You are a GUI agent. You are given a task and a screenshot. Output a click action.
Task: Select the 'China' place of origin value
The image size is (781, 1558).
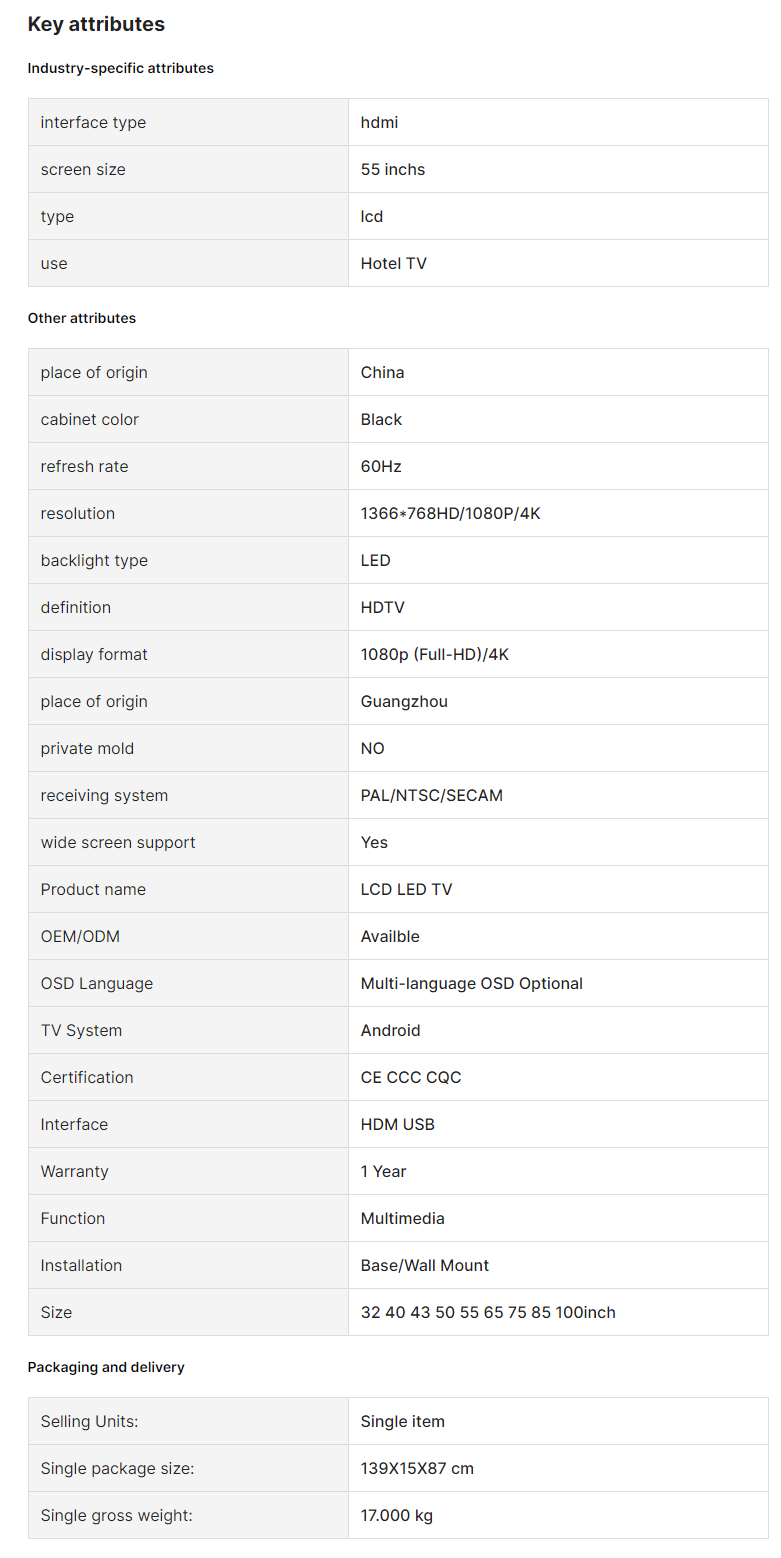coord(383,372)
